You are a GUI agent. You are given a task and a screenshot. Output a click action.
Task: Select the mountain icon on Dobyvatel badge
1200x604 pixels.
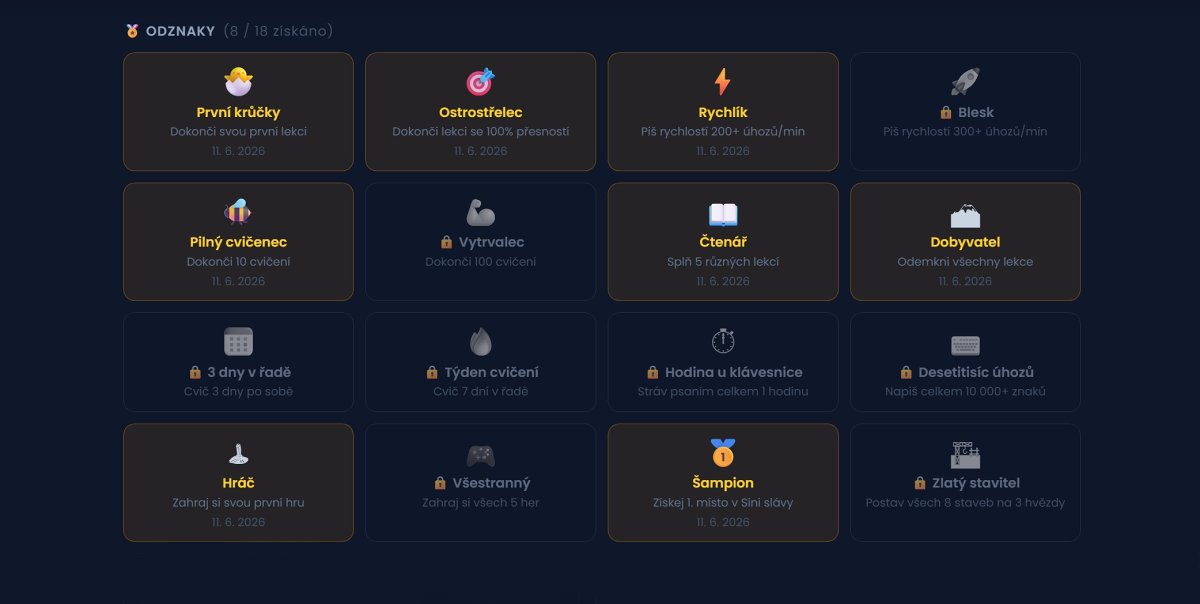(965, 212)
